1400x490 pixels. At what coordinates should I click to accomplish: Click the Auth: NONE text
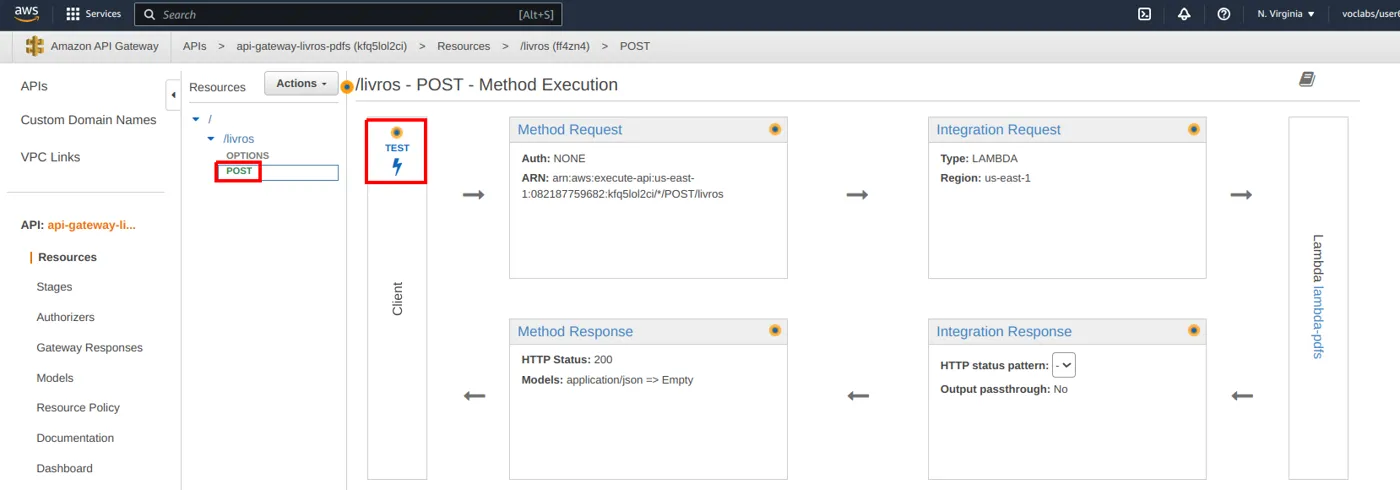(553, 159)
